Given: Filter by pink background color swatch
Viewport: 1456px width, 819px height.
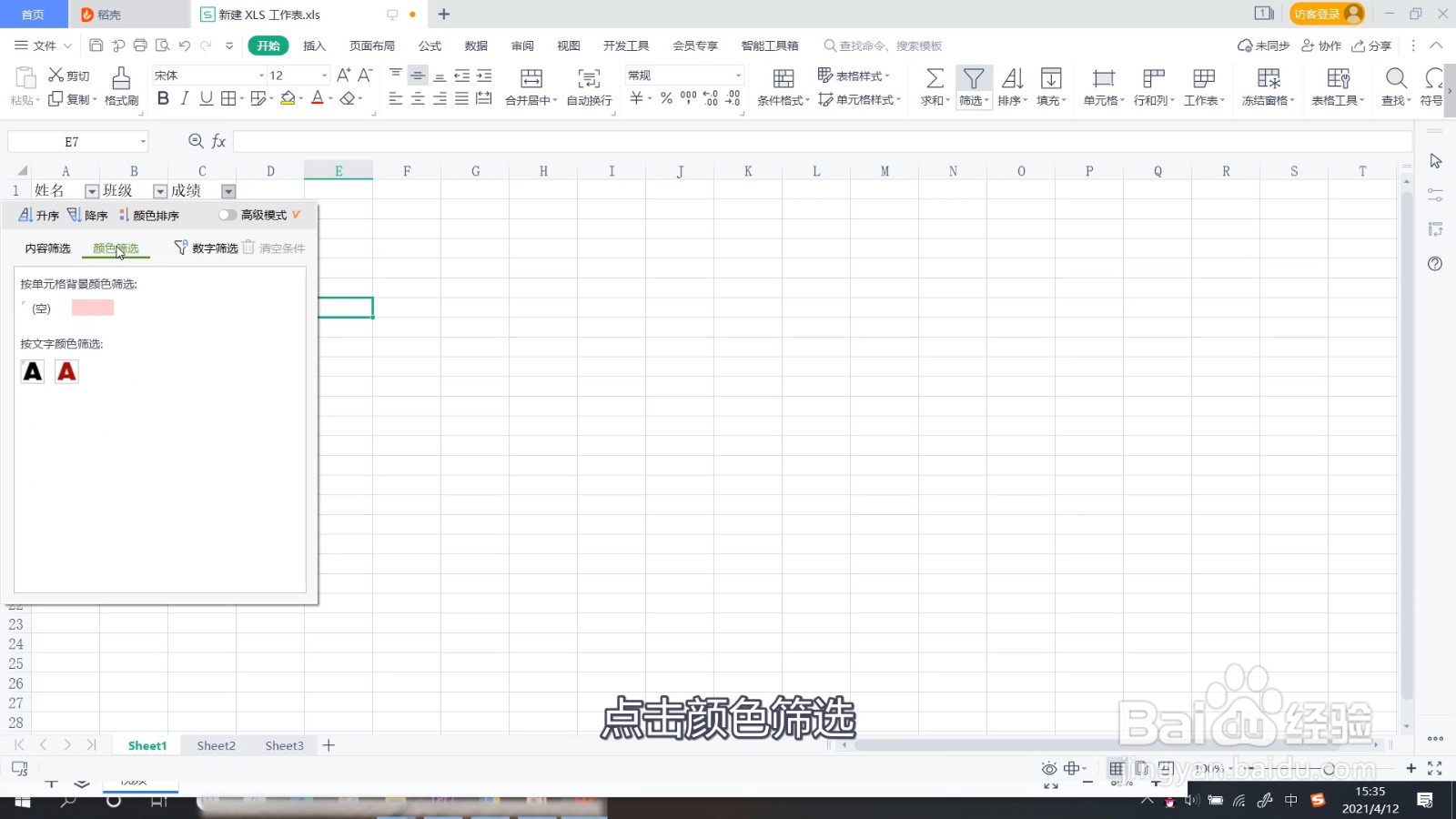Looking at the screenshot, I should click(93, 308).
